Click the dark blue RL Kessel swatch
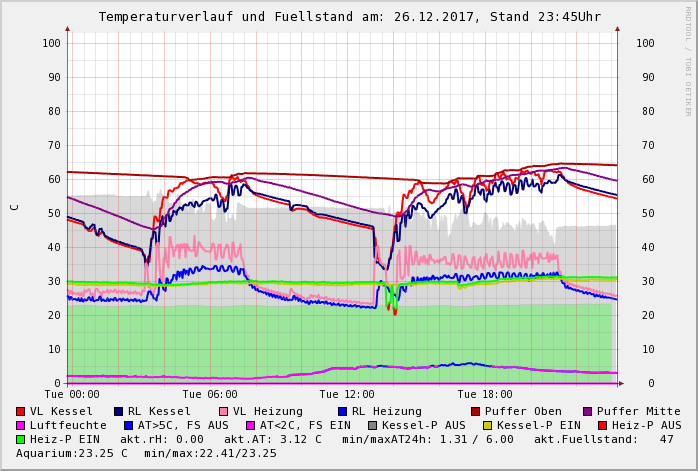The width and height of the screenshot is (698, 471). click(x=119, y=411)
